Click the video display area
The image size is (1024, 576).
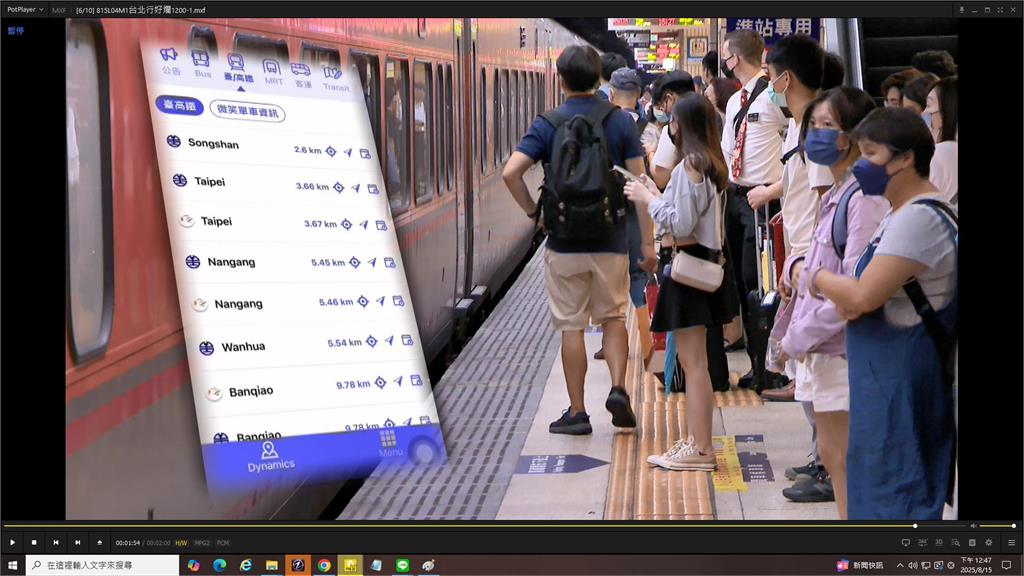(x=511, y=268)
